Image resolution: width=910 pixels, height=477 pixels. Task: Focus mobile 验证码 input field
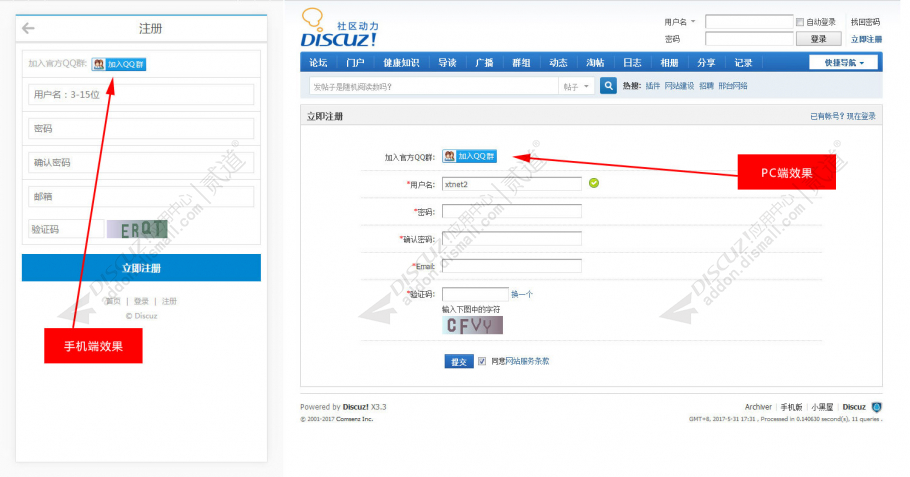tap(66, 229)
